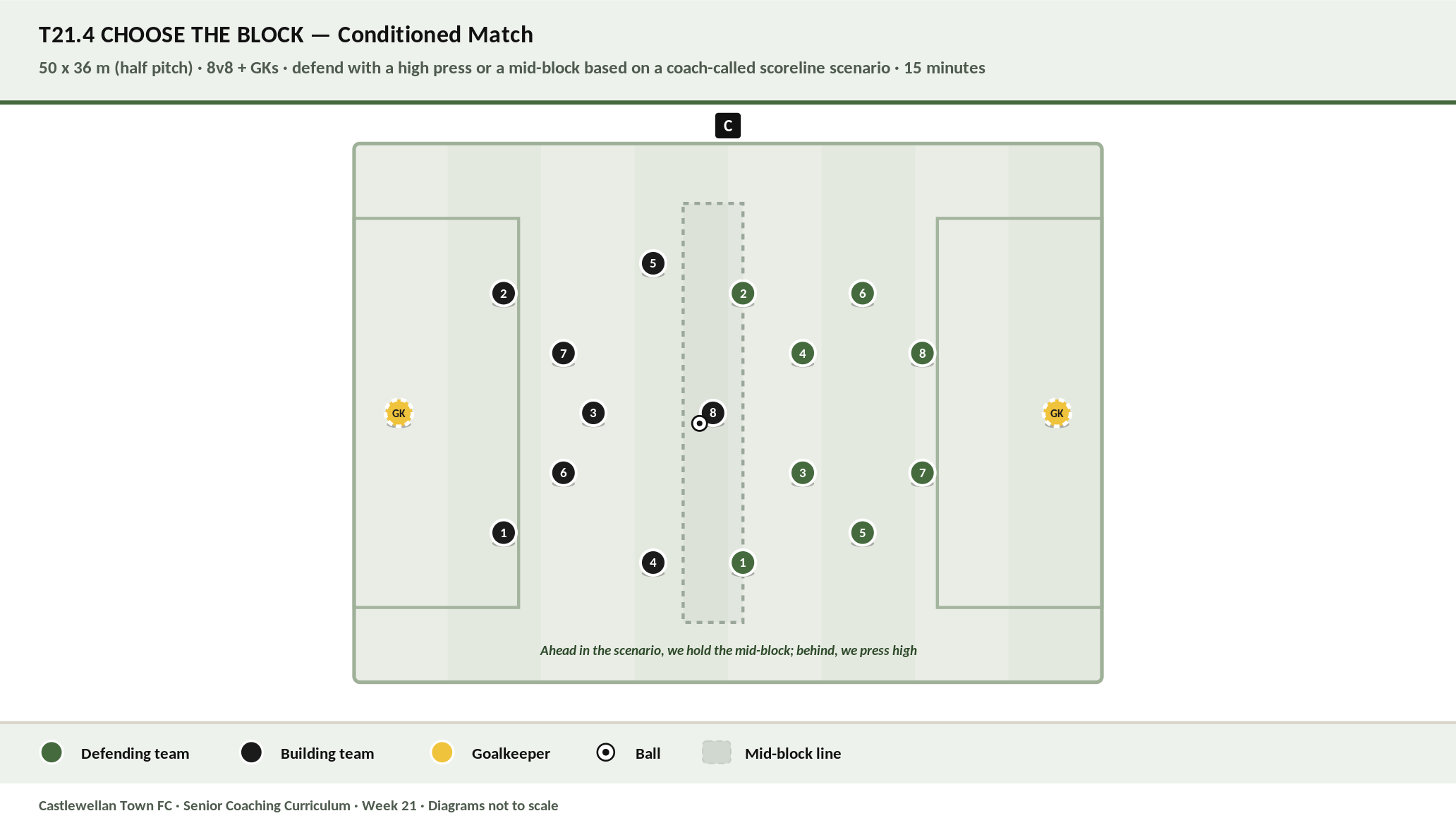
Task: Click green defending player number 4
Action: (x=803, y=353)
